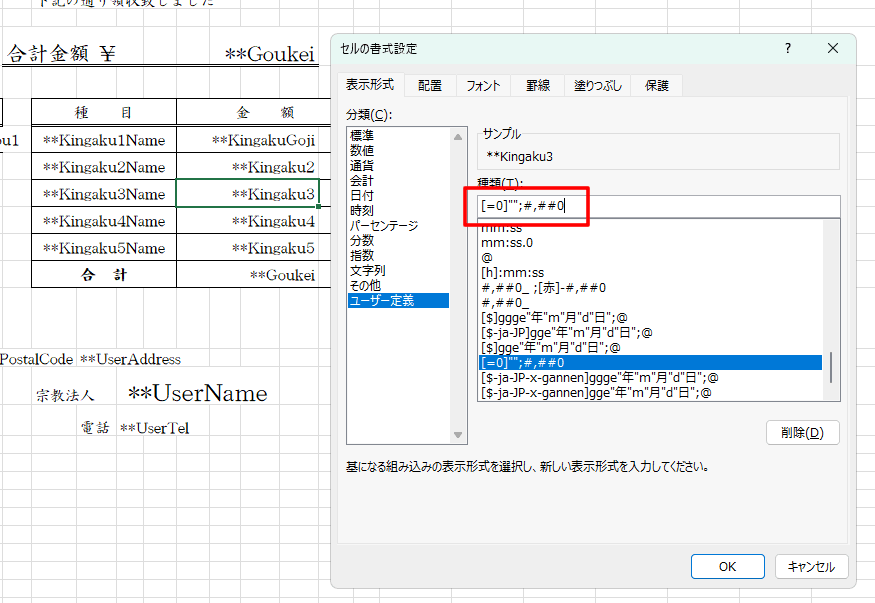
Task: Go to the 塗りつぶし tab
Action: [x=598, y=85]
